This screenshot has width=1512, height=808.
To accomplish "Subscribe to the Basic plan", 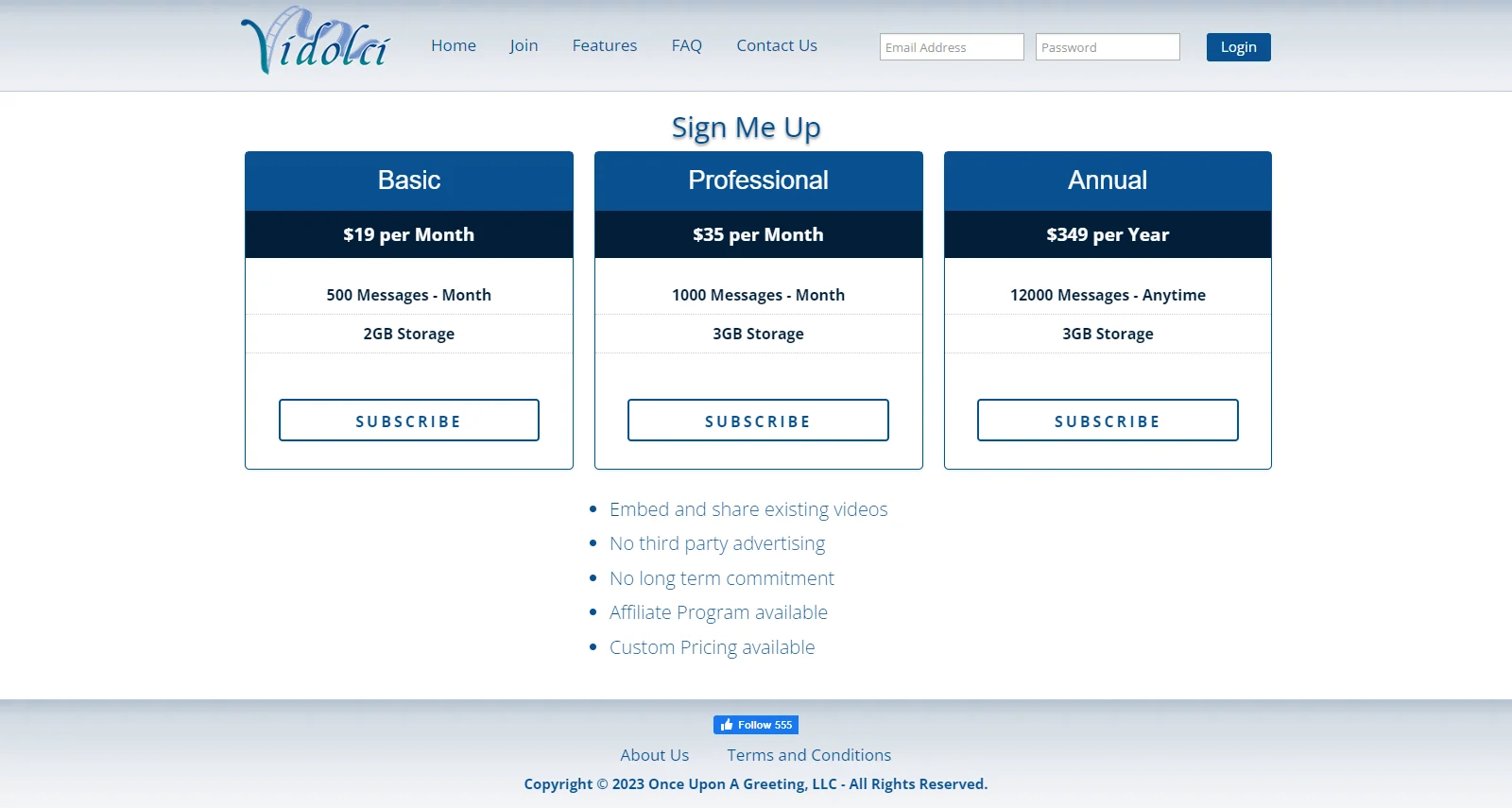I will pyautogui.click(x=408, y=421).
